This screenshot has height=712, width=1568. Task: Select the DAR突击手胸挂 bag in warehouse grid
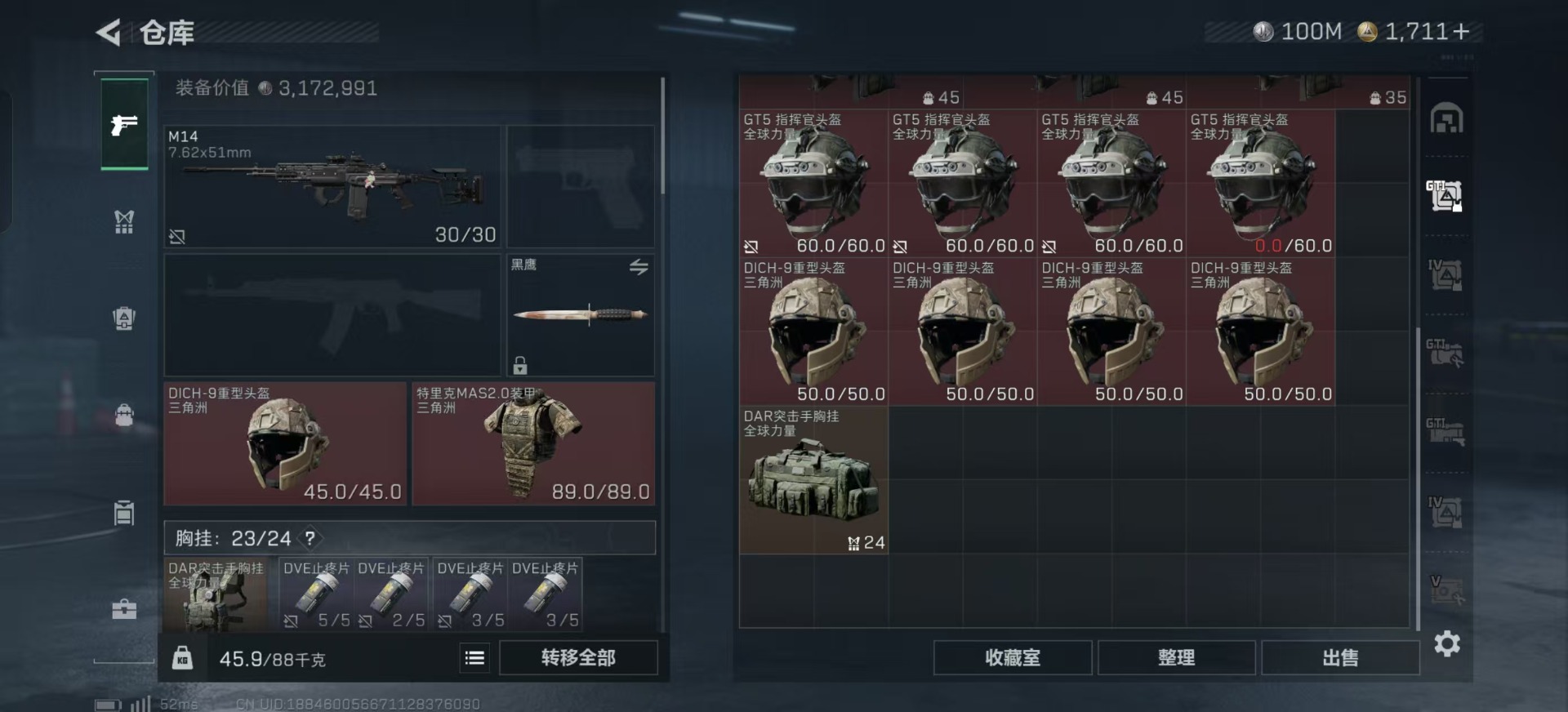[x=813, y=480]
